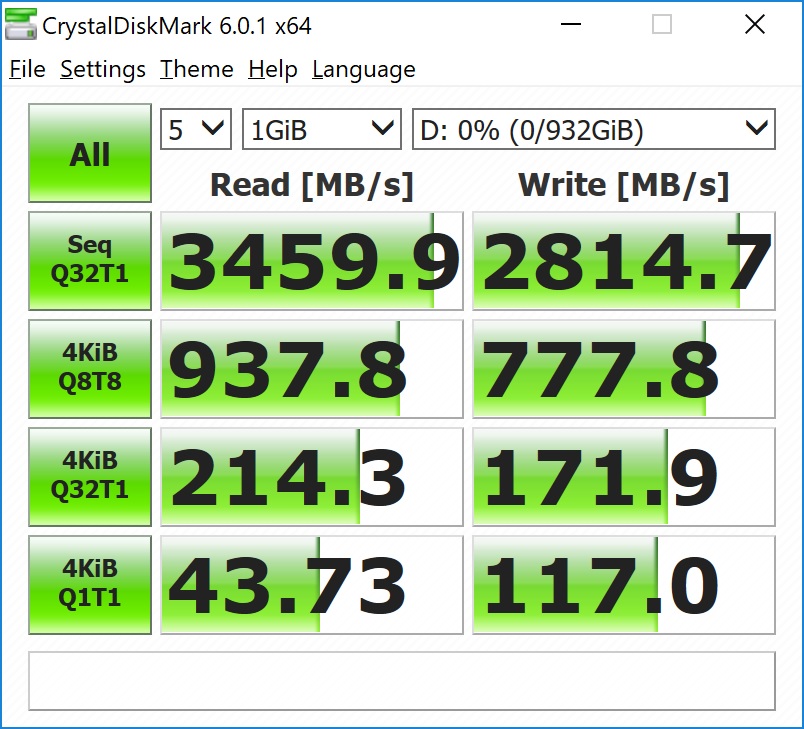Click the empty comment field at bottom
Screen dimensions: 804x729
402,681
